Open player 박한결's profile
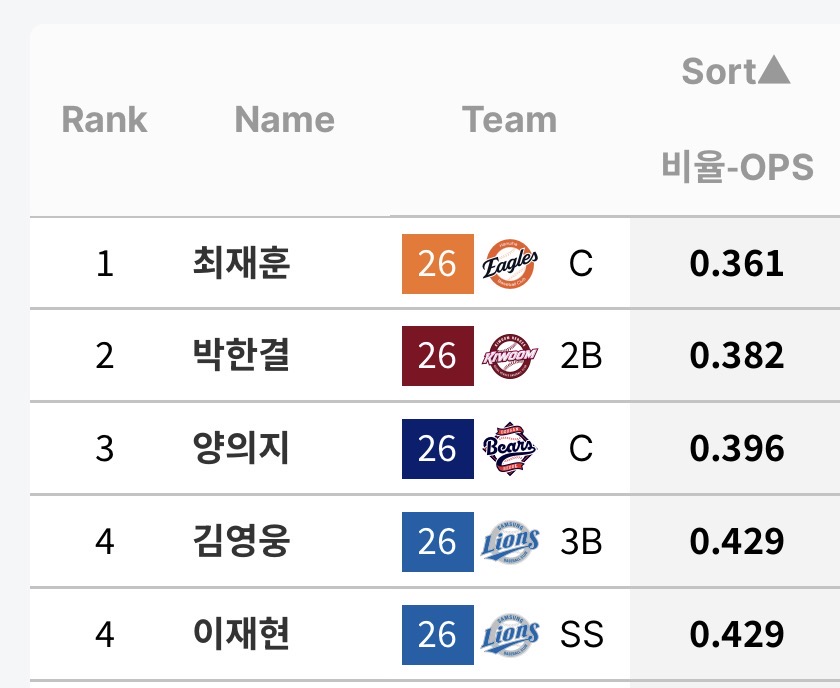This screenshot has width=840, height=688. [241, 356]
